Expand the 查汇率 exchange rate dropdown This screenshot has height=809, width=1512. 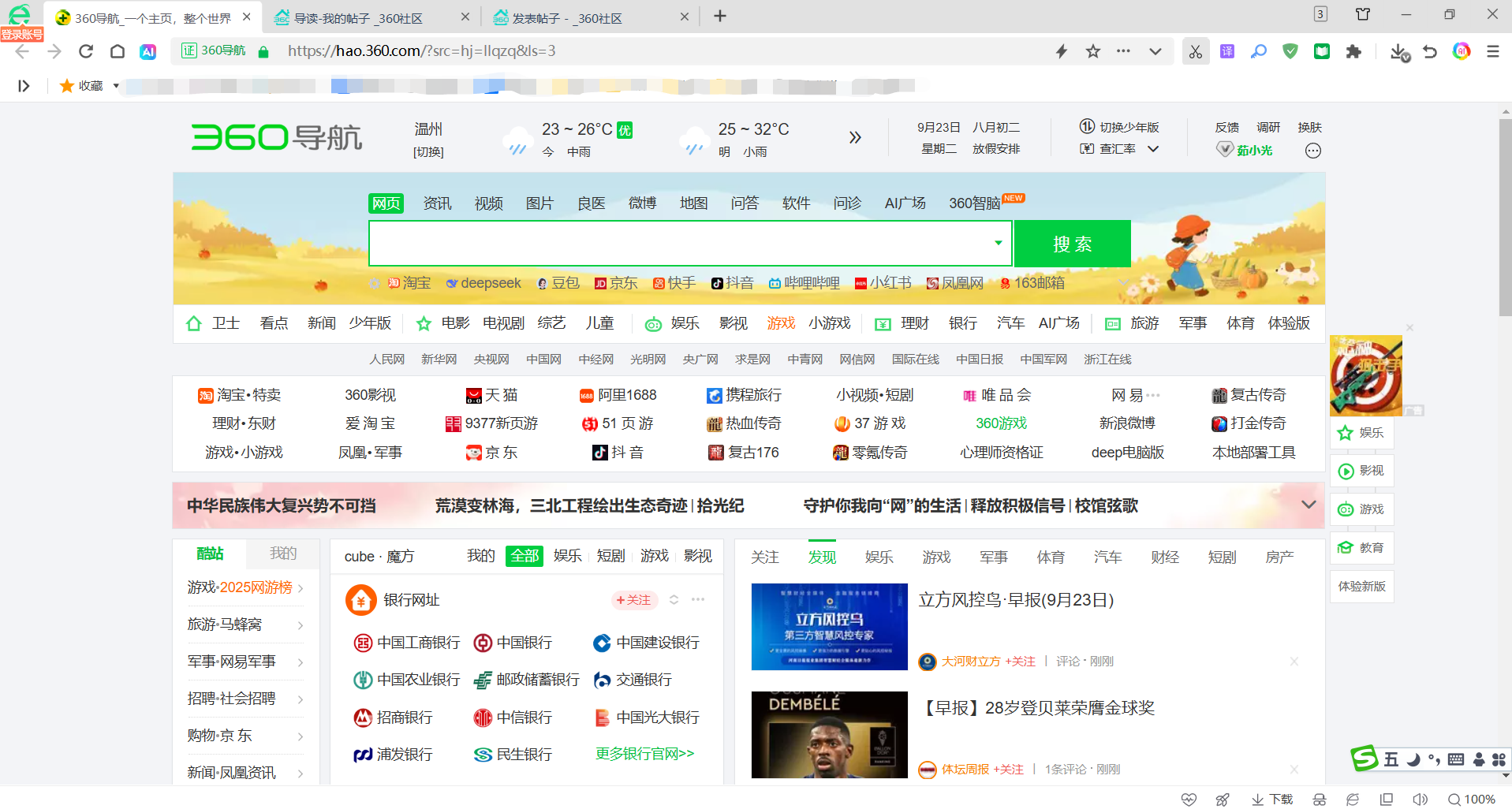point(1152,148)
